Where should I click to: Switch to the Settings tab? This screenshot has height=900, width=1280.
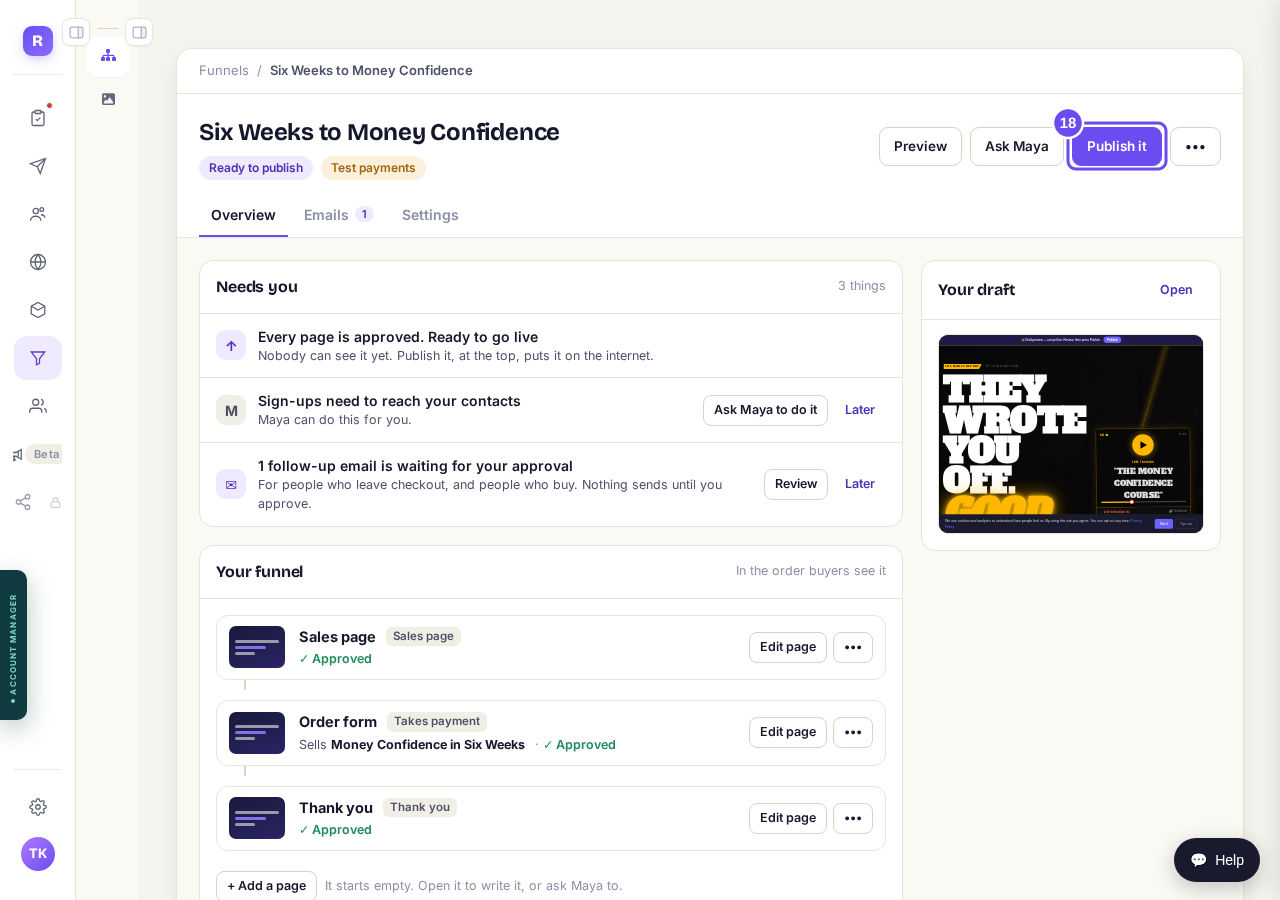coord(430,215)
